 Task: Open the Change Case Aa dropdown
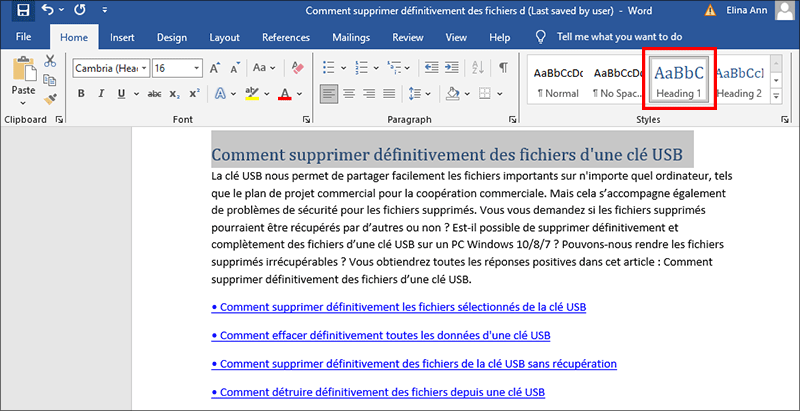(x=264, y=68)
